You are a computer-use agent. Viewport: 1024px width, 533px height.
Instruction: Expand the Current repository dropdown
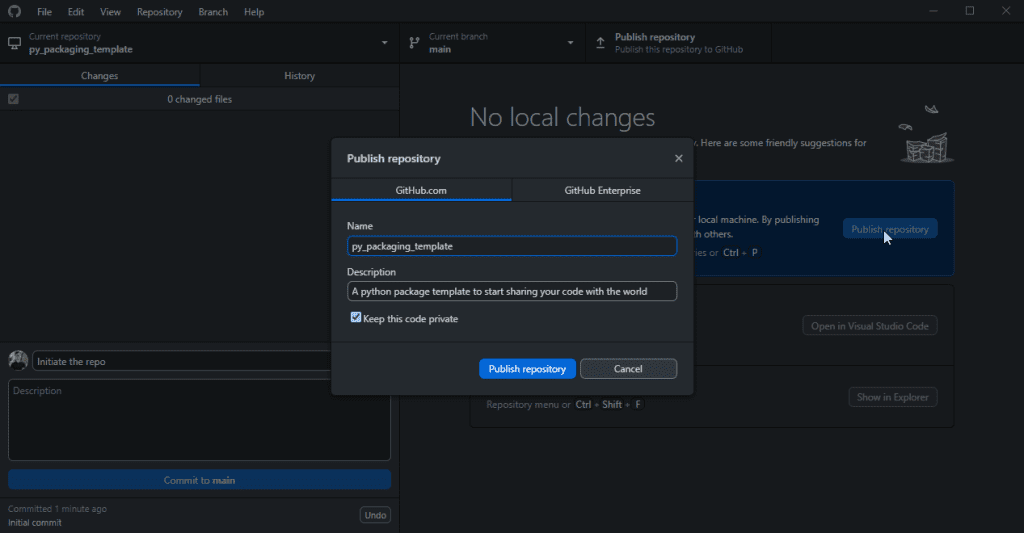(x=385, y=43)
